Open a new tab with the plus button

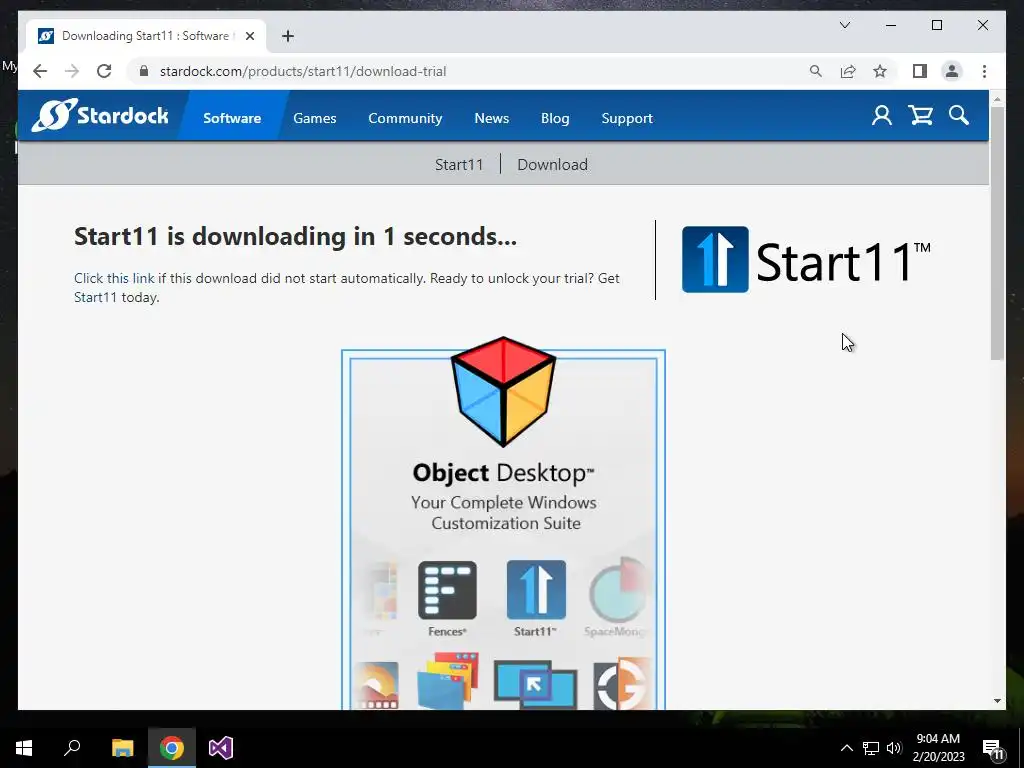coord(288,36)
